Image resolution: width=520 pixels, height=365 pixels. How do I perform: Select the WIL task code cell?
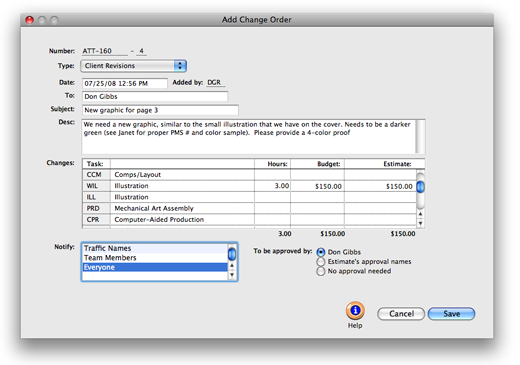coord(96,186)
